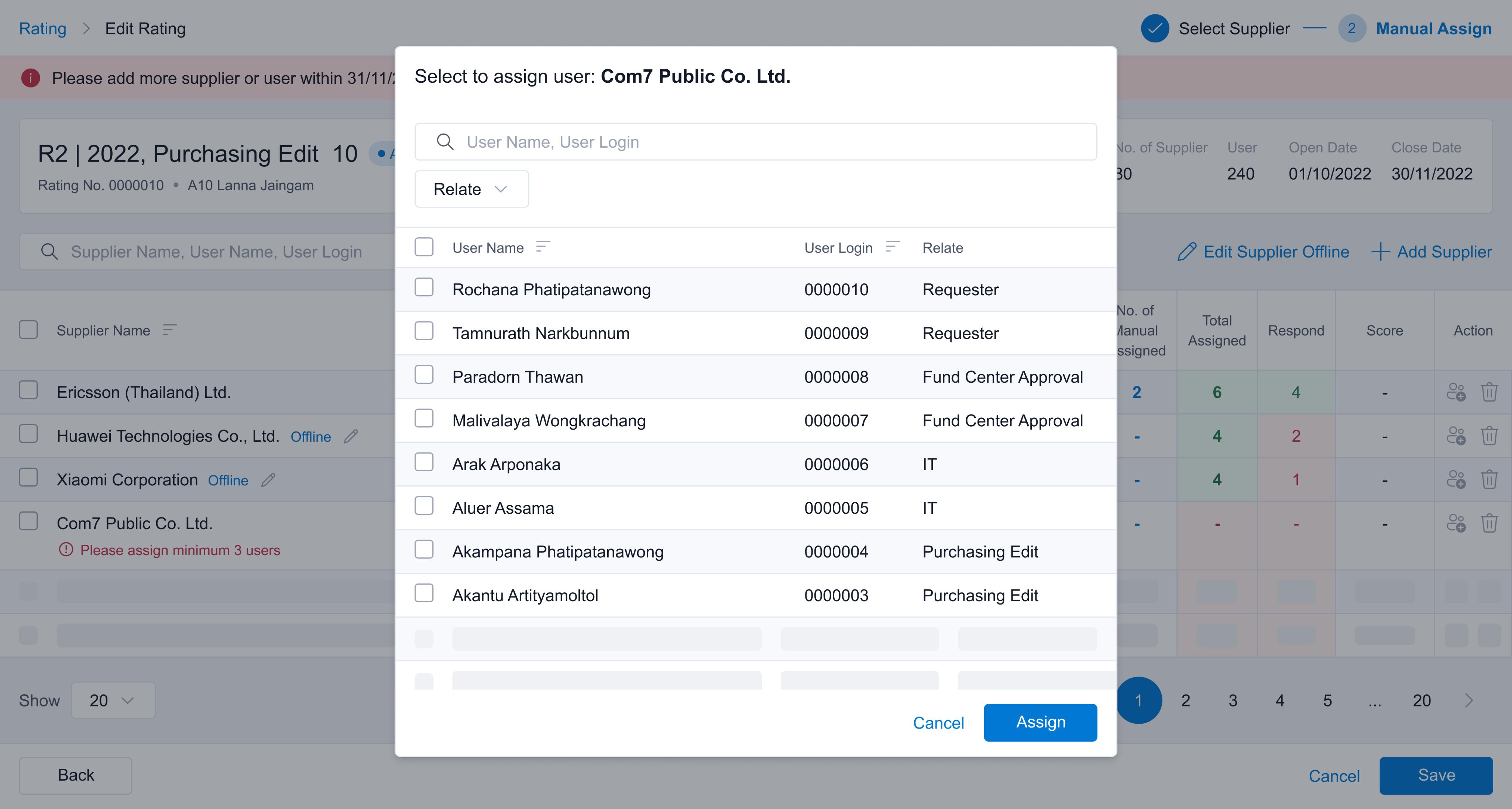Tick the Ericsson (Thailand) Ltd. supplier checkbox
This screenshot has width=1512, height=809.
(28, 390)
